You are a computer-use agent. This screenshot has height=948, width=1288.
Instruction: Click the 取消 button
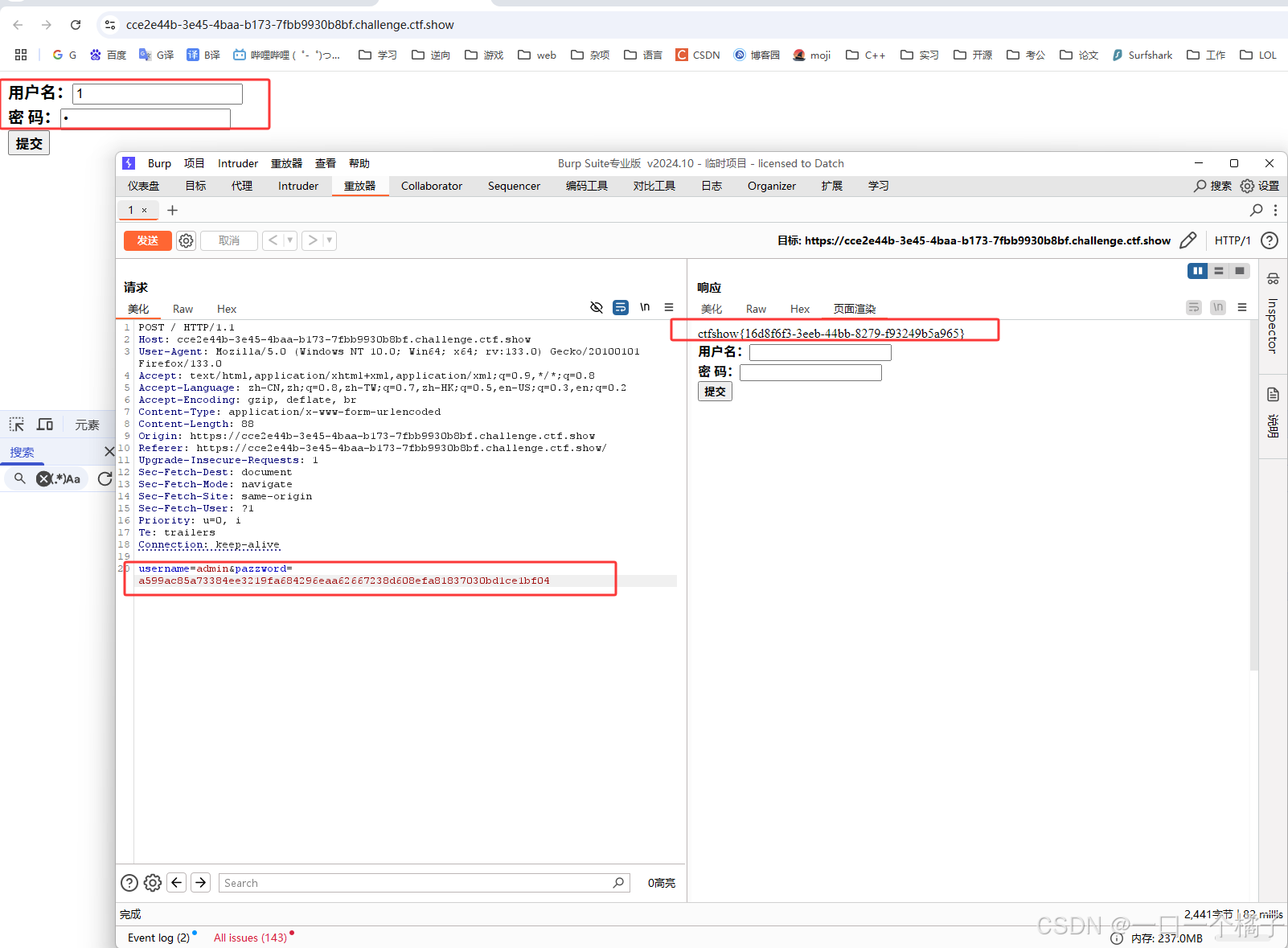[229, 240]
